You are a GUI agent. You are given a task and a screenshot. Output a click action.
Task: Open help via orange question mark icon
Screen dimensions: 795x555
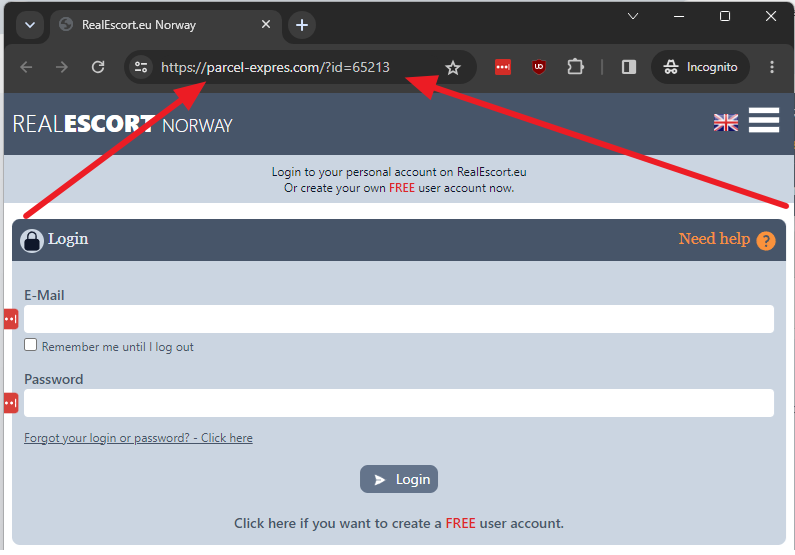(766, 241)
